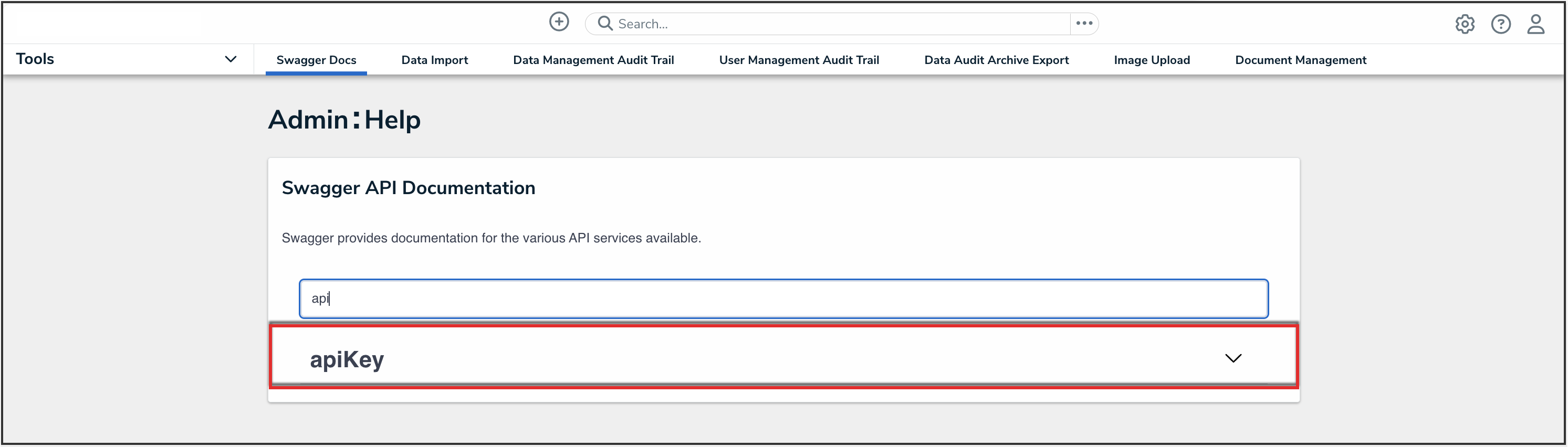Open the ellipsis menu beside search
This screenshot has width=1568, height=447.
(x=1083, y=23)
